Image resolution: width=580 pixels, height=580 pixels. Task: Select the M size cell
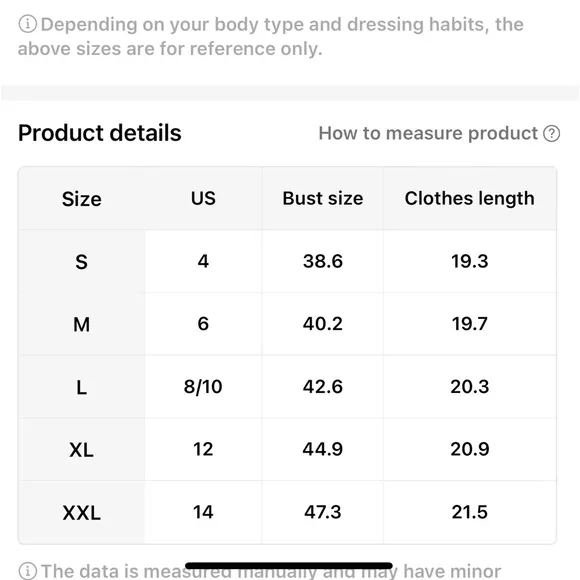[x=82, y=324]
